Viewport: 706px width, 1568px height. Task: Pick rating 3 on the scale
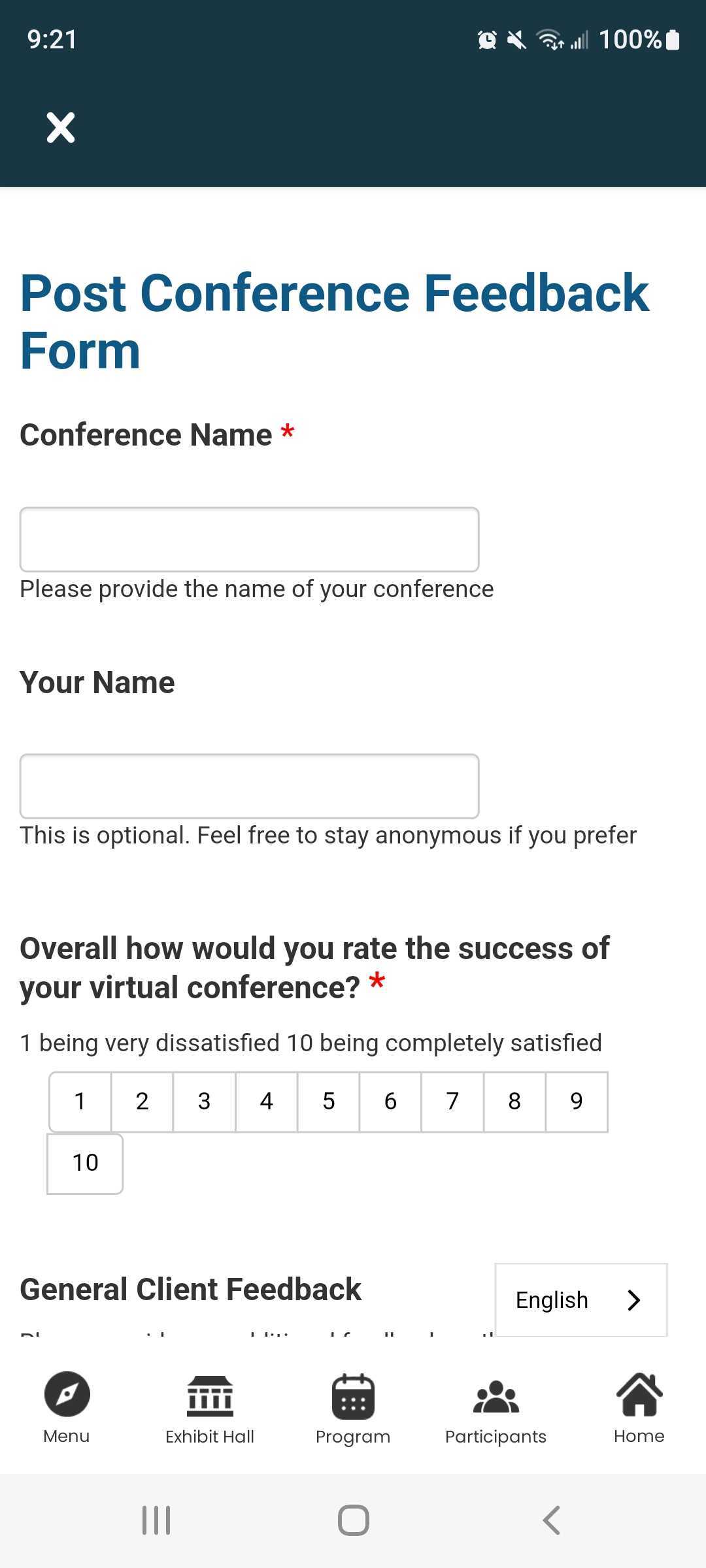point(204,1102)
